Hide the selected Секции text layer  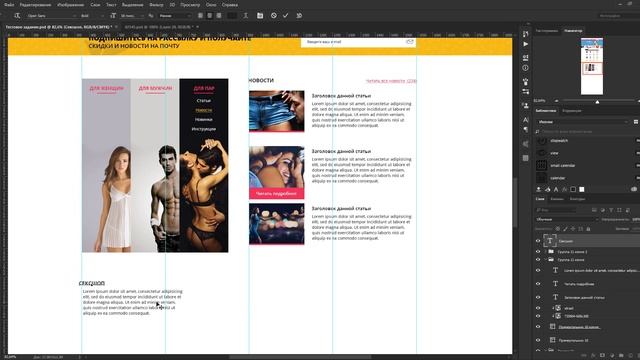click(x=538, y=241)
